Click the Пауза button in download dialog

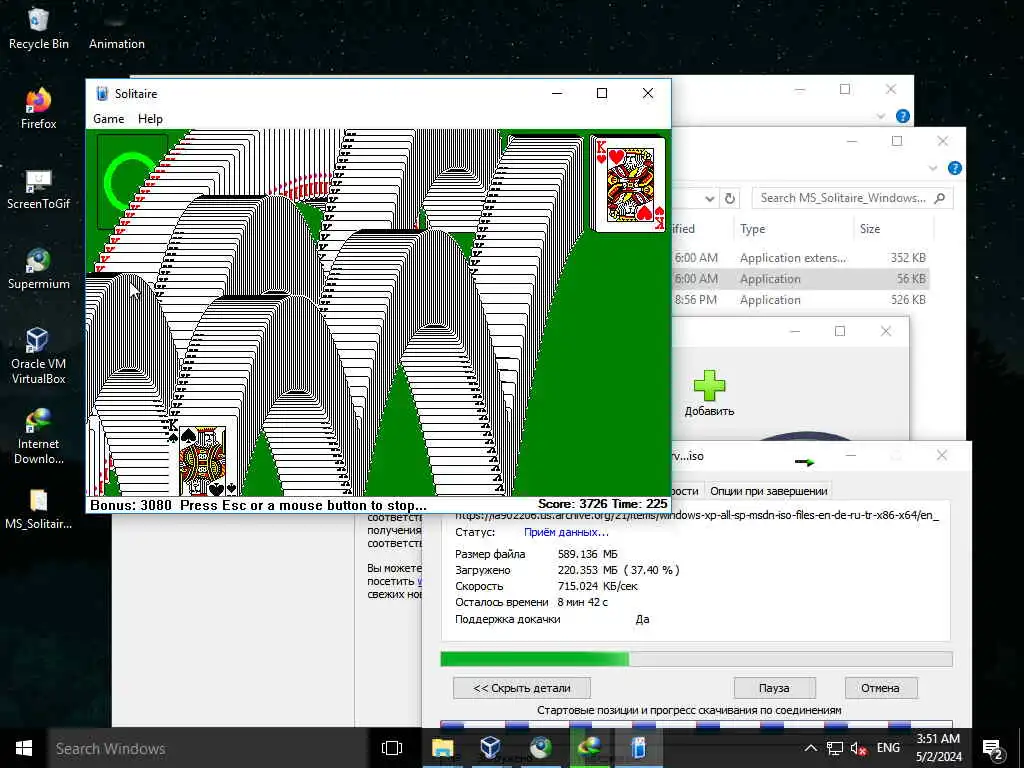click(775, 688)
